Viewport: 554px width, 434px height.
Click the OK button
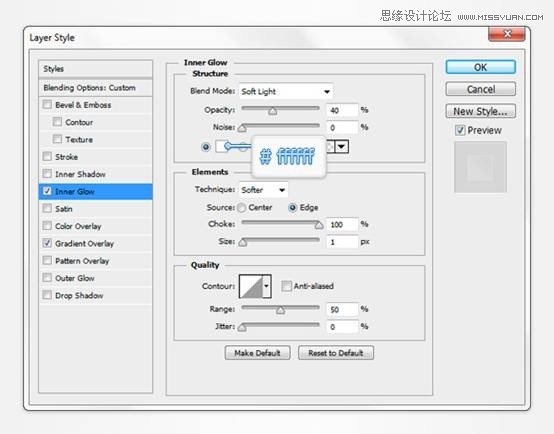tap(481, 67)
